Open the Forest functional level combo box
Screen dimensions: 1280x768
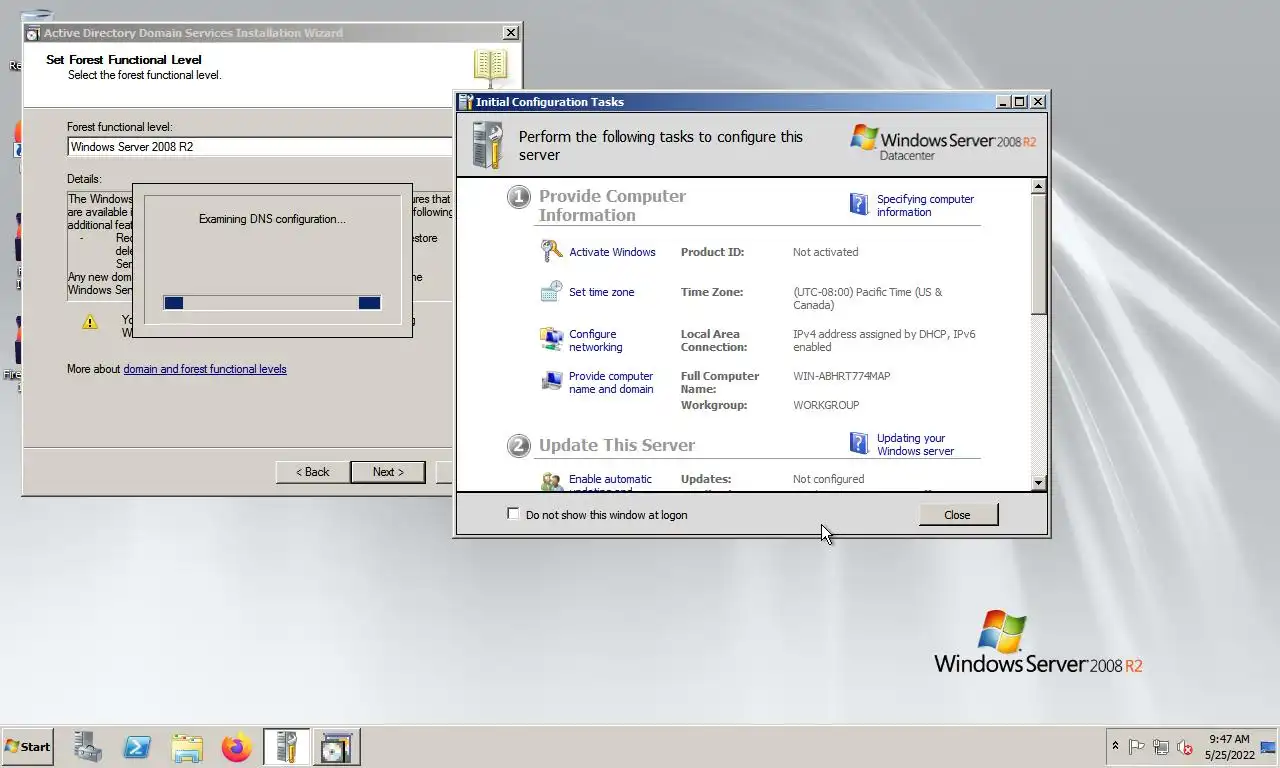(261, 147)
